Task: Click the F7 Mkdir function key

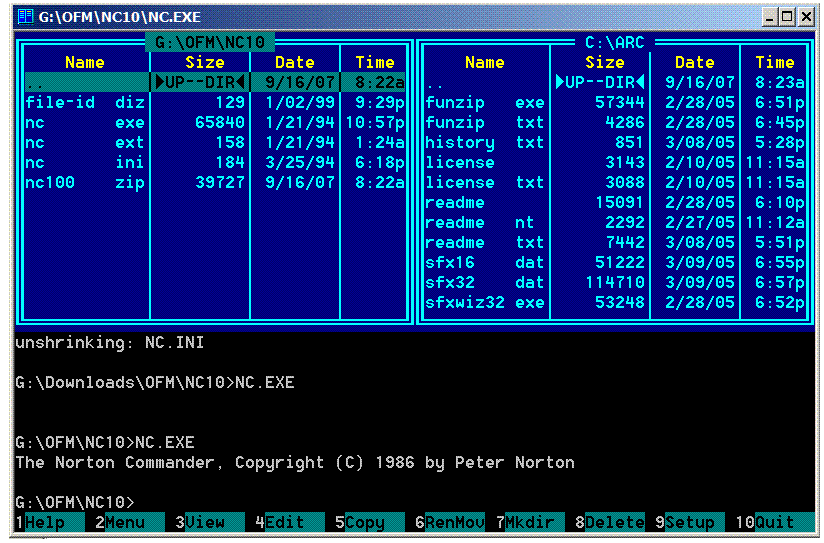Action: (530, 522)
